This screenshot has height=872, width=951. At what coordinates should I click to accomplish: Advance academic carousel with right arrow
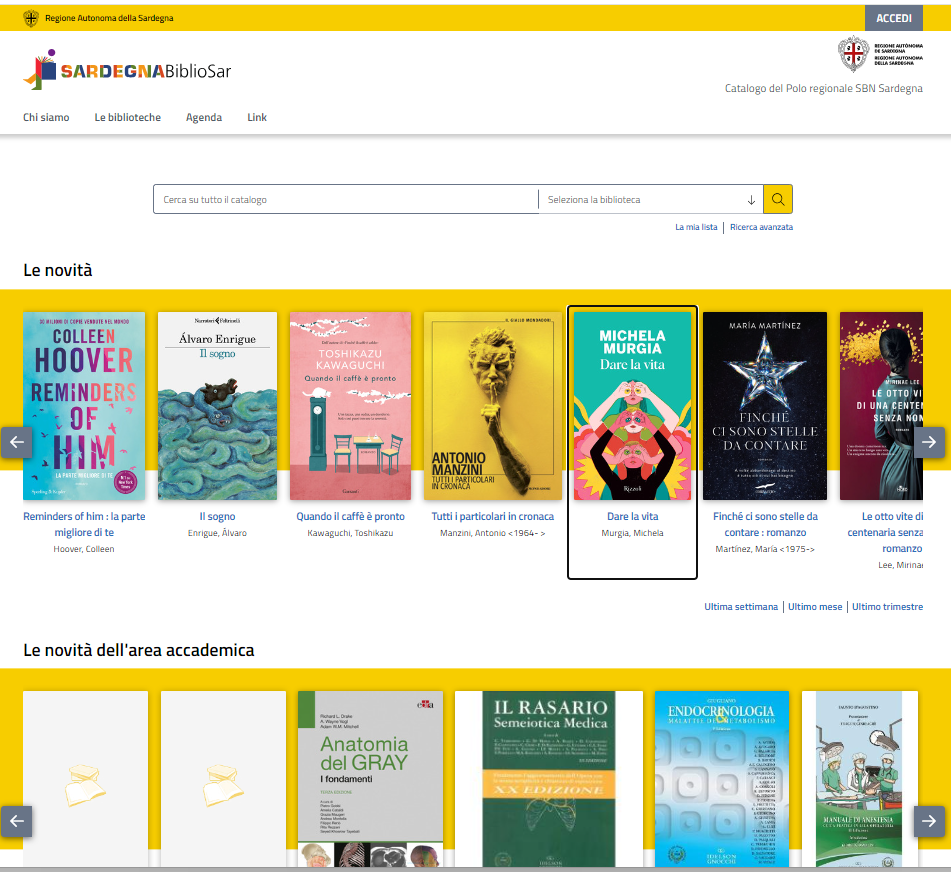pos(929,821)
